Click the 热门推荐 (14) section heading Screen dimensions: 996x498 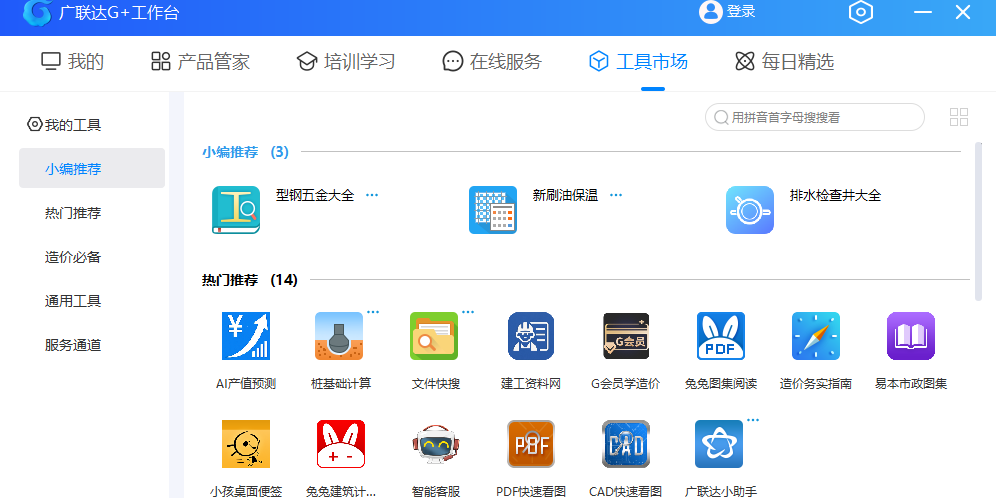pyautogui.click(x=250, y=279)
